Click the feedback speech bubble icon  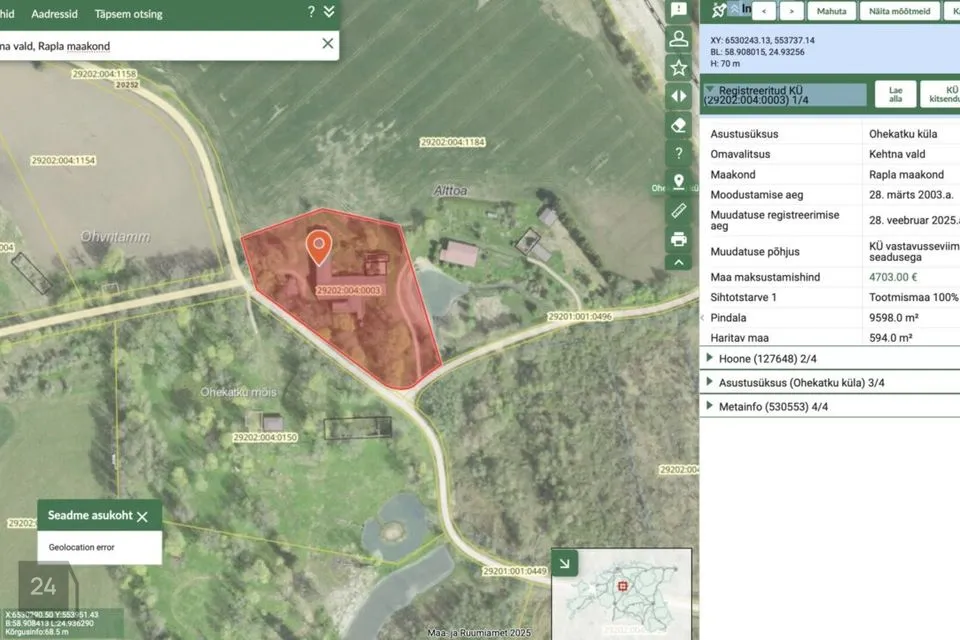(x=679, y=10)
